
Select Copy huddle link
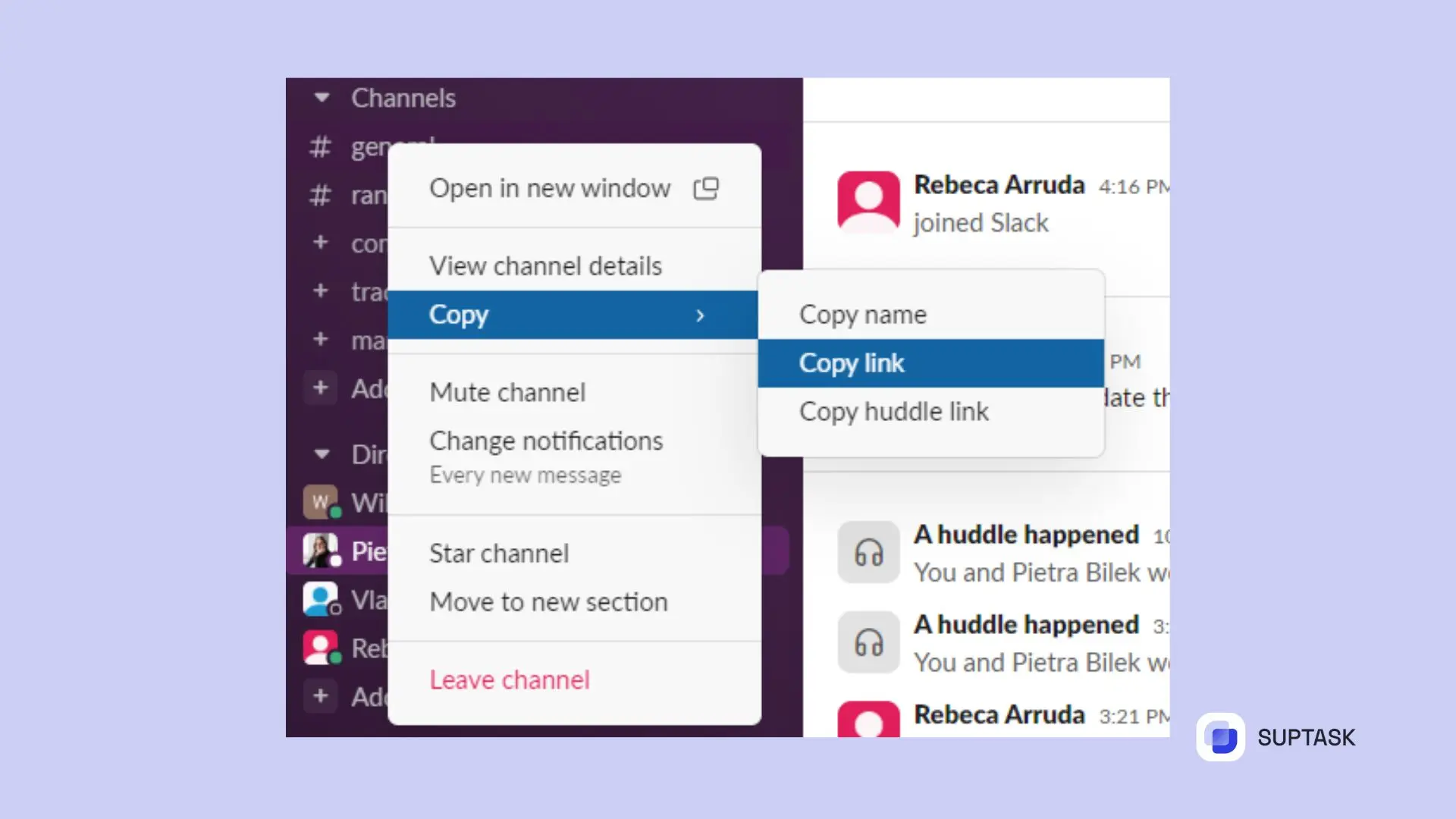893,412
